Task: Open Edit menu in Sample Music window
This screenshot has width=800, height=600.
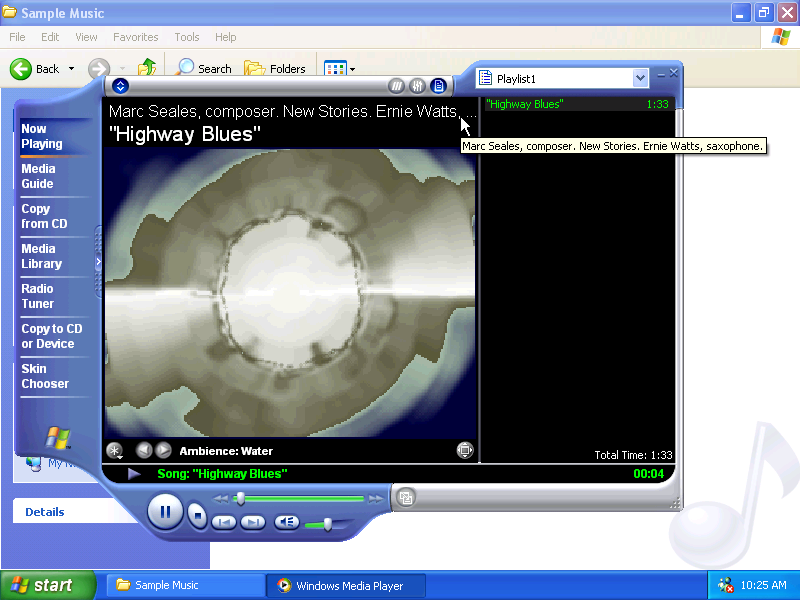Action: (x=50, y=37)
